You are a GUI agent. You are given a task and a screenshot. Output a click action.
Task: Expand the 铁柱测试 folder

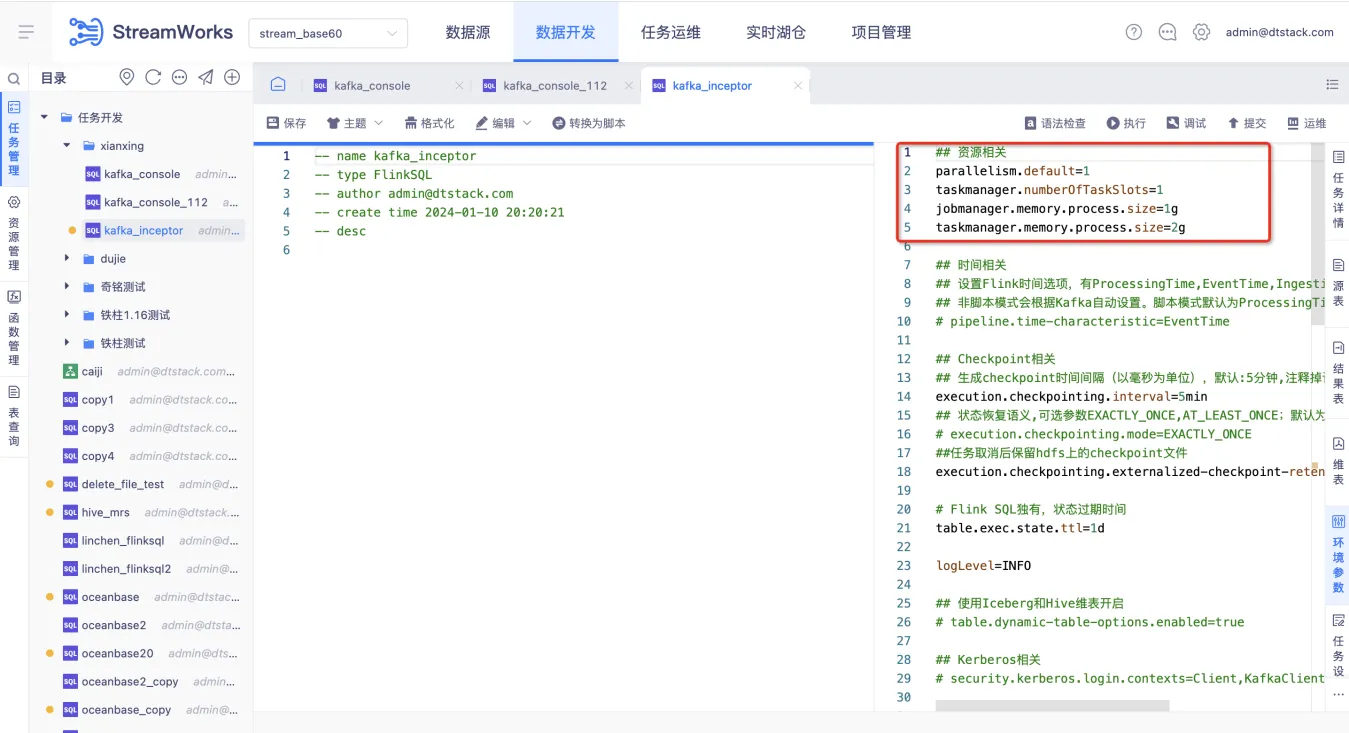pos(67,343)
